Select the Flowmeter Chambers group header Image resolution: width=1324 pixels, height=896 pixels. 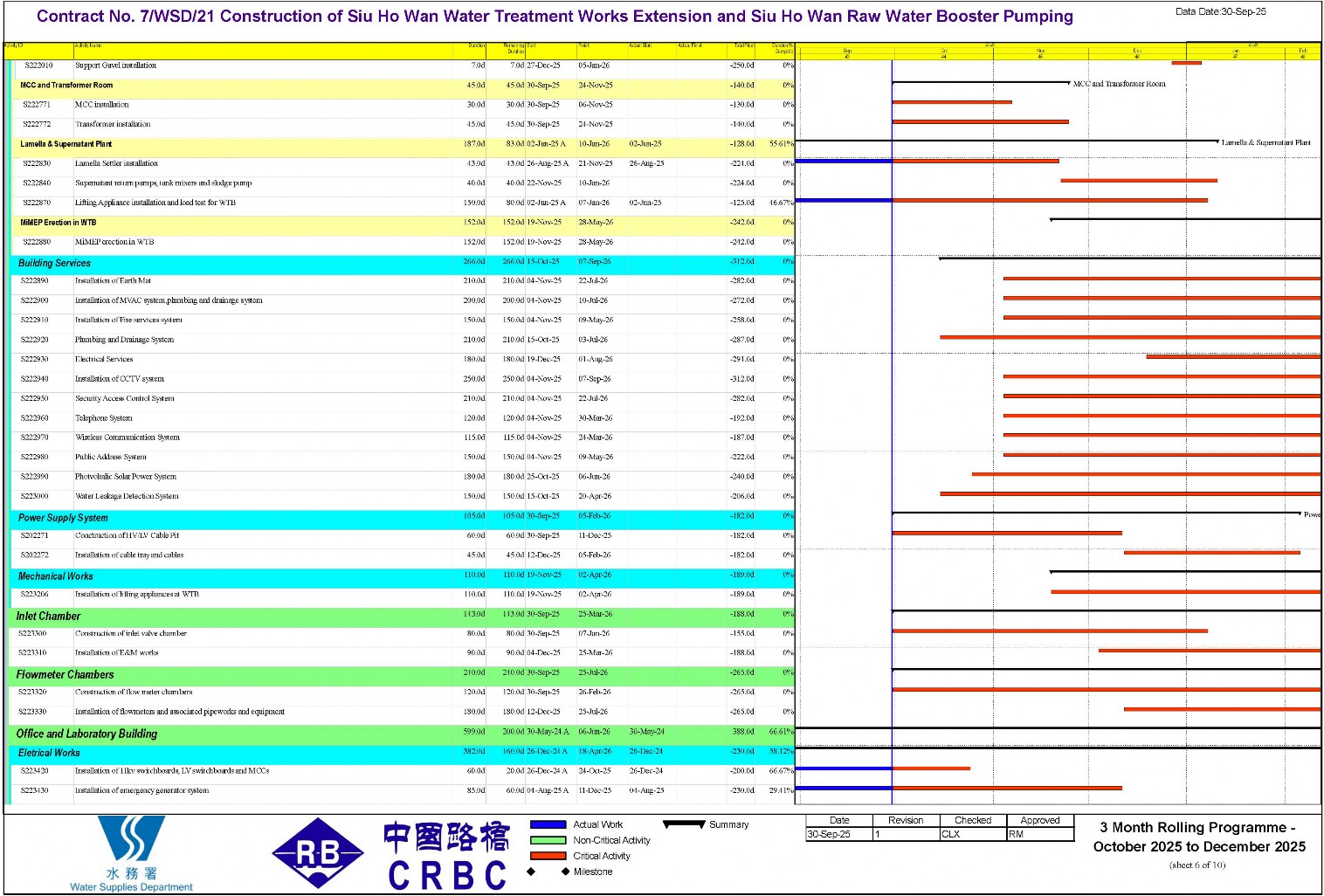(x=403, y=674)
